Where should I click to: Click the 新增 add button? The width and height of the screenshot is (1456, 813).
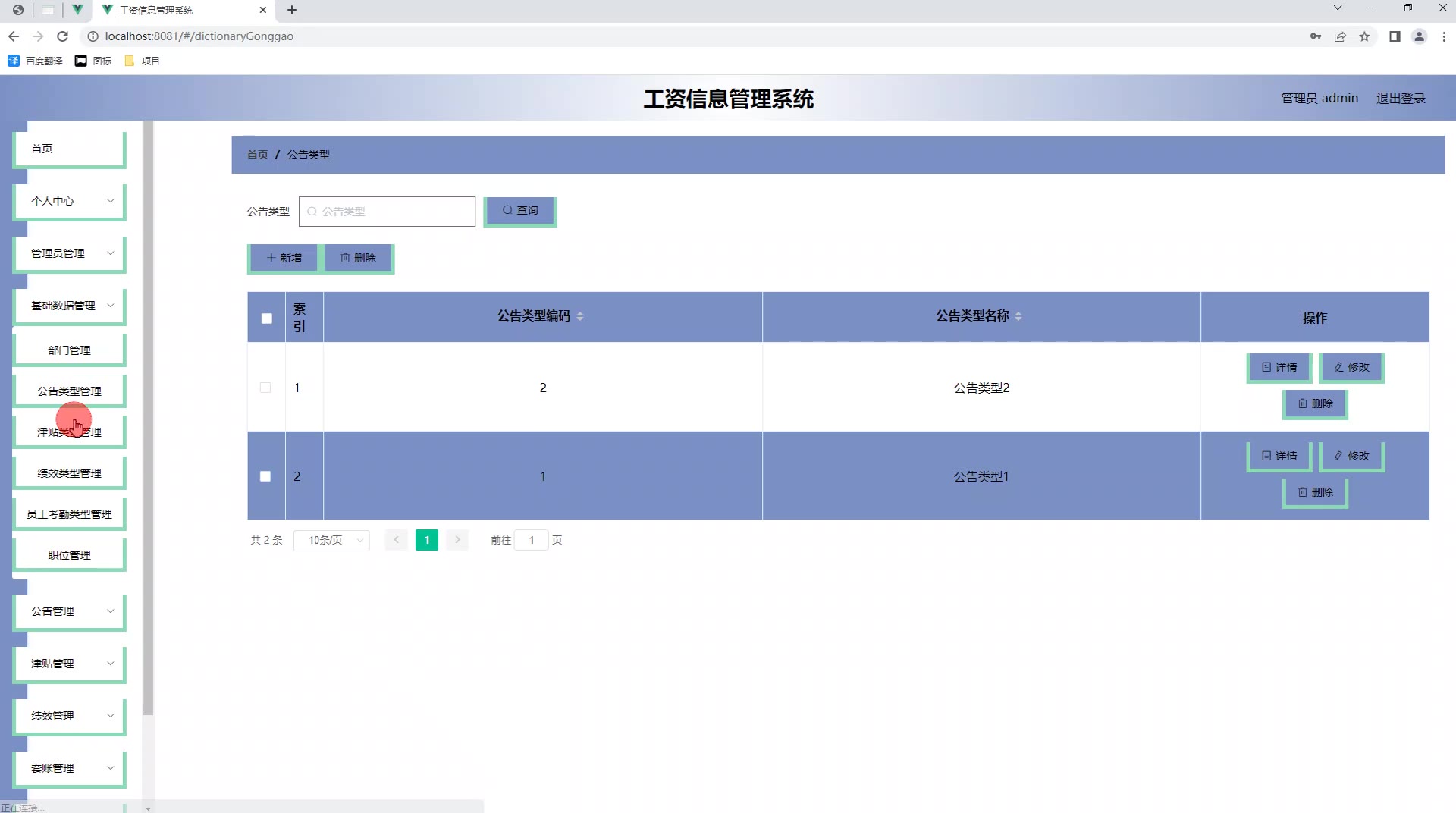[x=284, y=258]
